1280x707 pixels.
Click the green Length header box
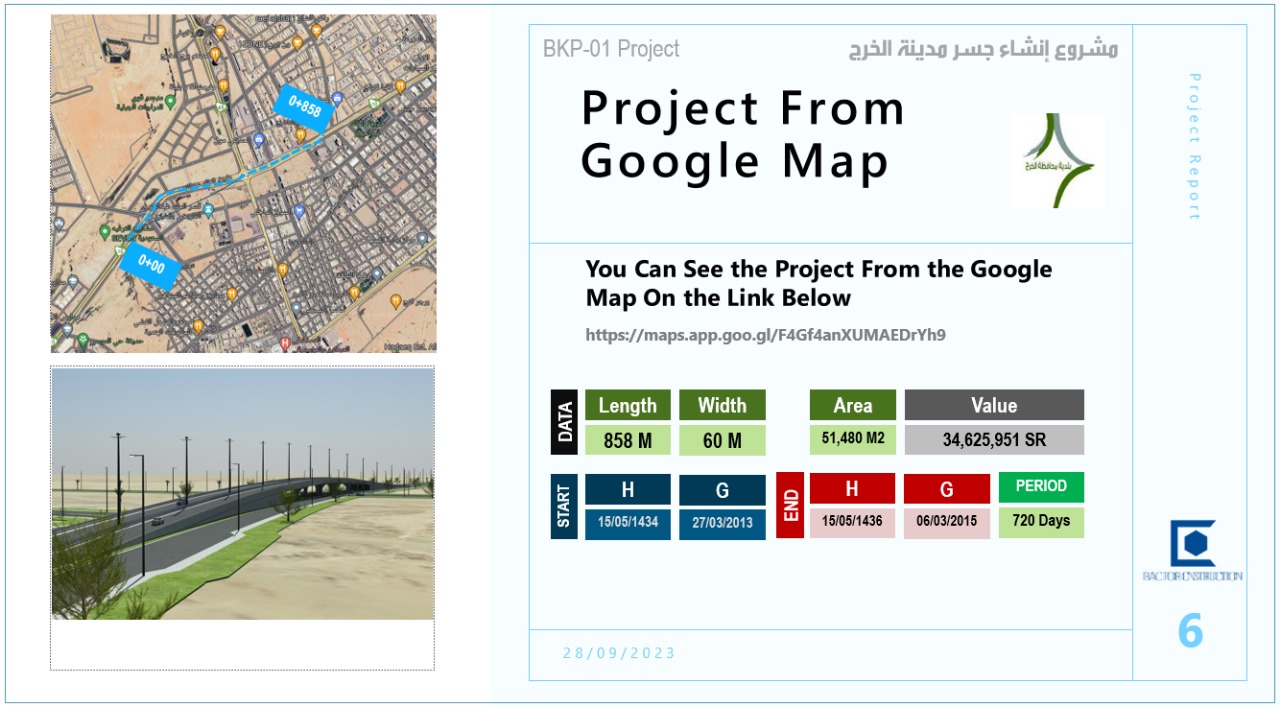(x=627, y=405)
